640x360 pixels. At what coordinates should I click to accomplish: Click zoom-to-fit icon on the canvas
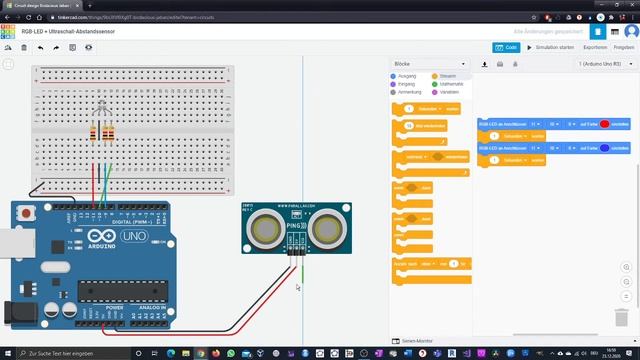[x=8, y=64]
